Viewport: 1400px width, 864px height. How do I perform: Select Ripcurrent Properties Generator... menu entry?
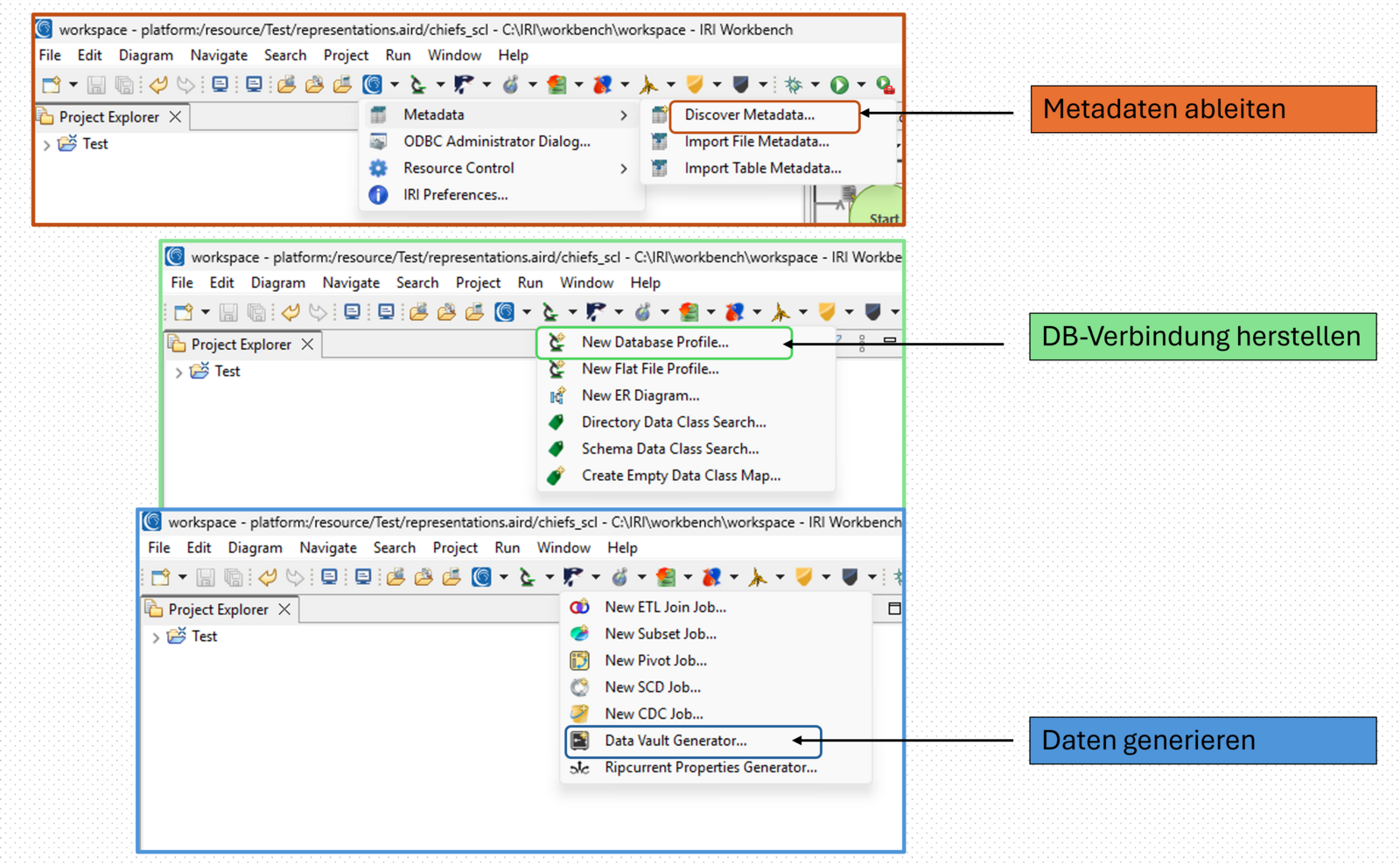710,768
